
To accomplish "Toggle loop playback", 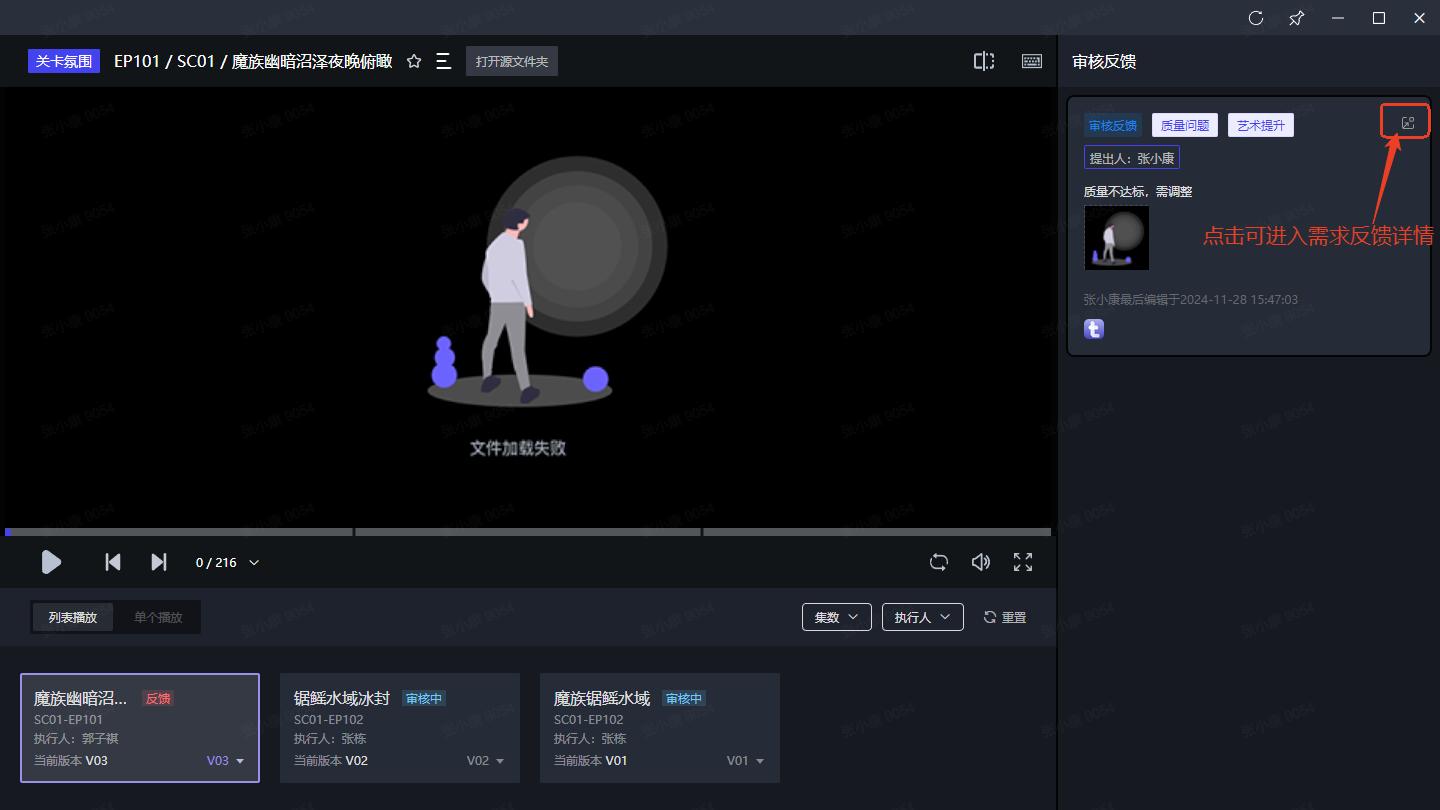I will pos(938,562).
